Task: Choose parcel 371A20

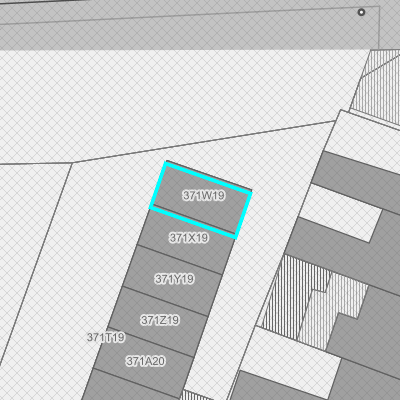Action: click(x=145, y=361)
